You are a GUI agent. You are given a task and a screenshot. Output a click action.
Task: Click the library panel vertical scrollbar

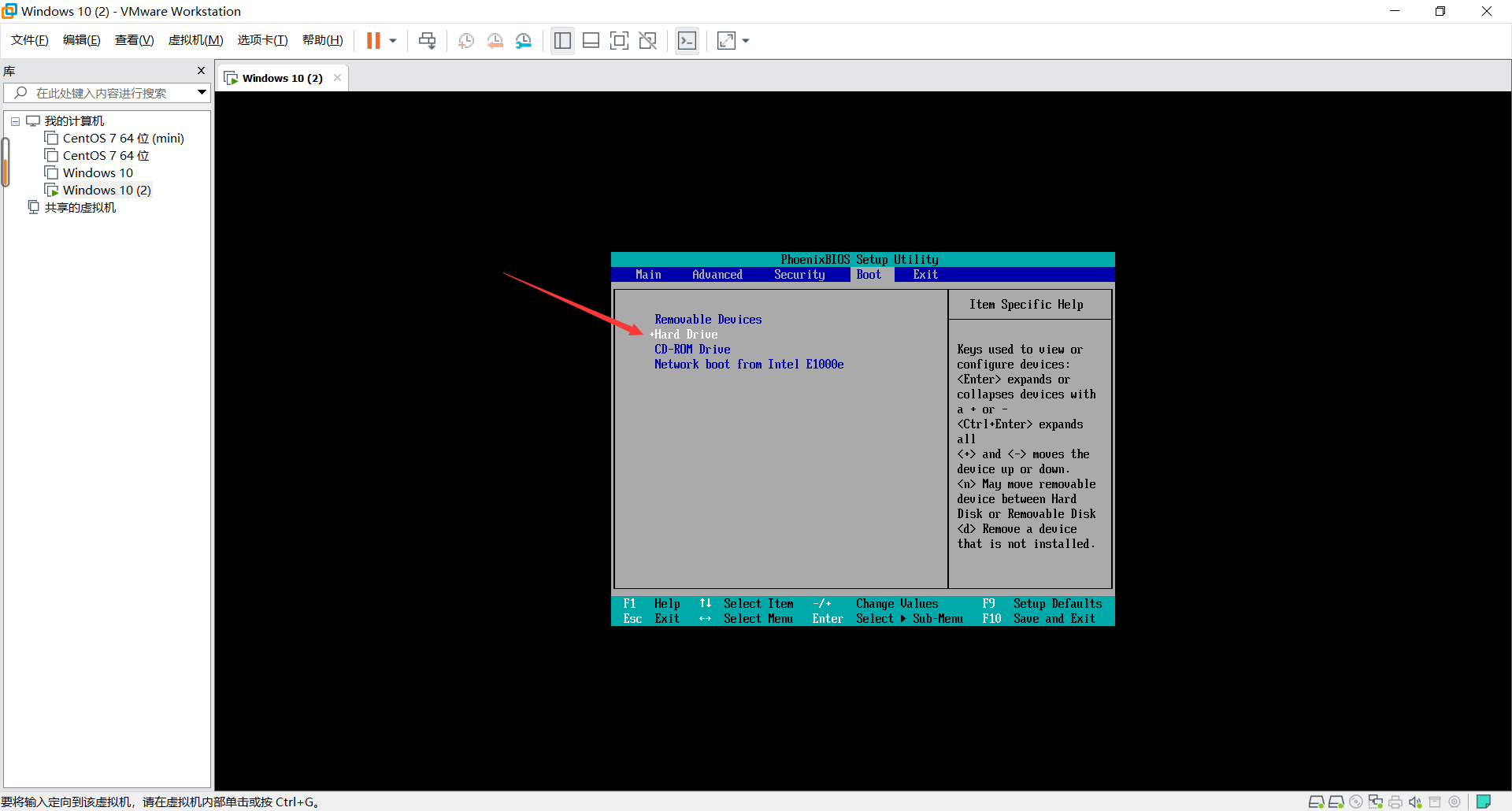point(6,161)
